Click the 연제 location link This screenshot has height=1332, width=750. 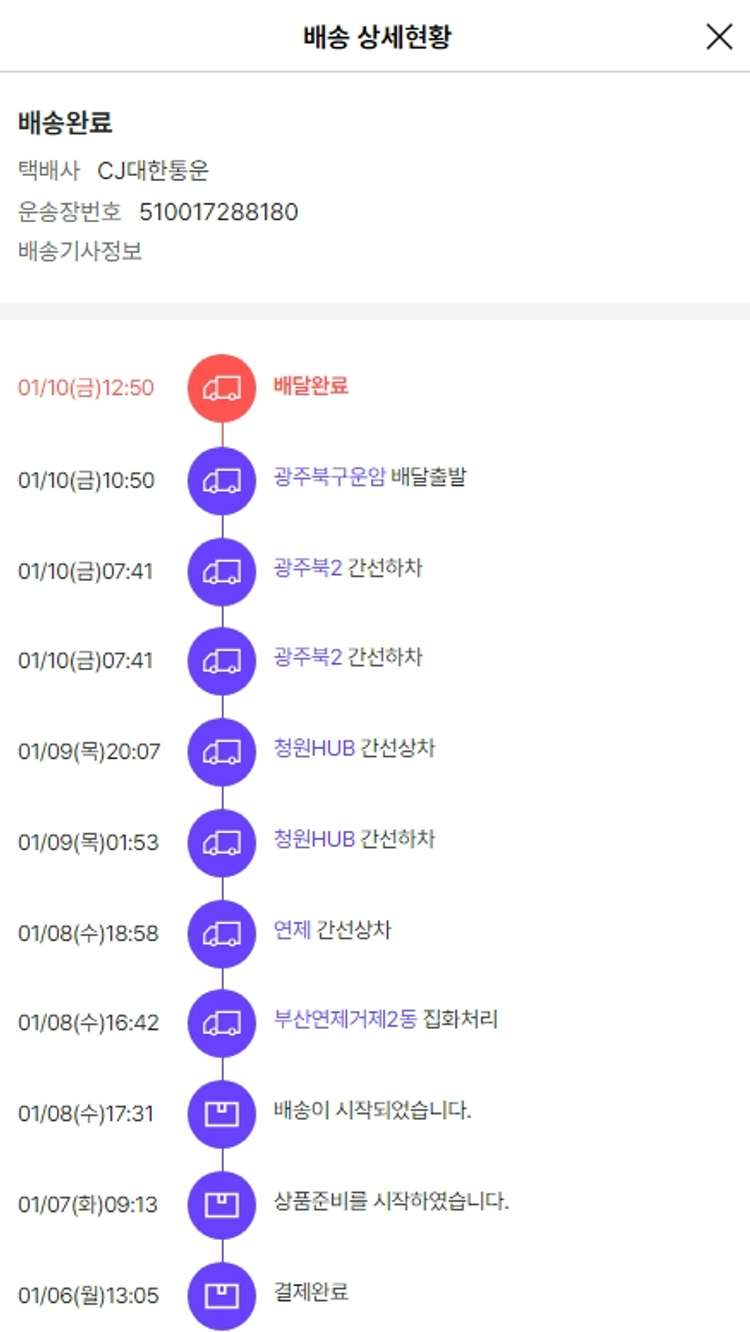point(291,930)
